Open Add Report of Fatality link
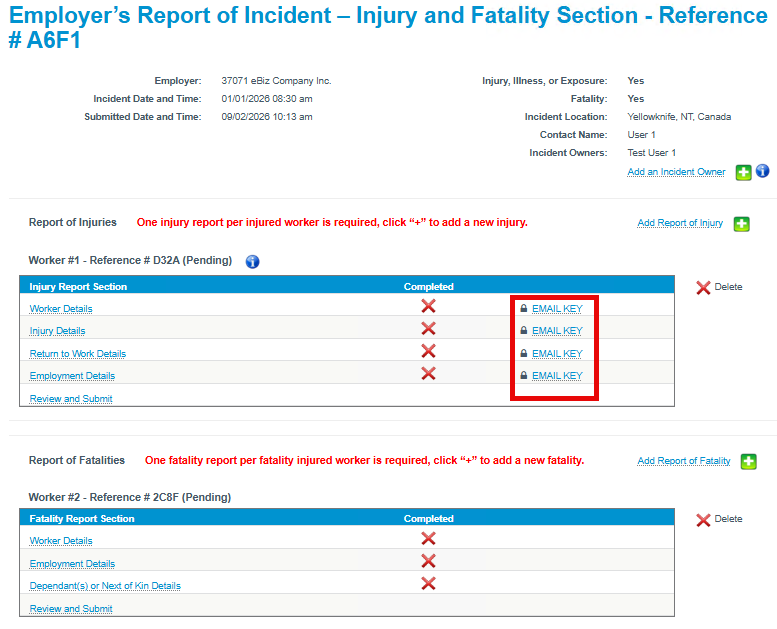 point(684,461)
